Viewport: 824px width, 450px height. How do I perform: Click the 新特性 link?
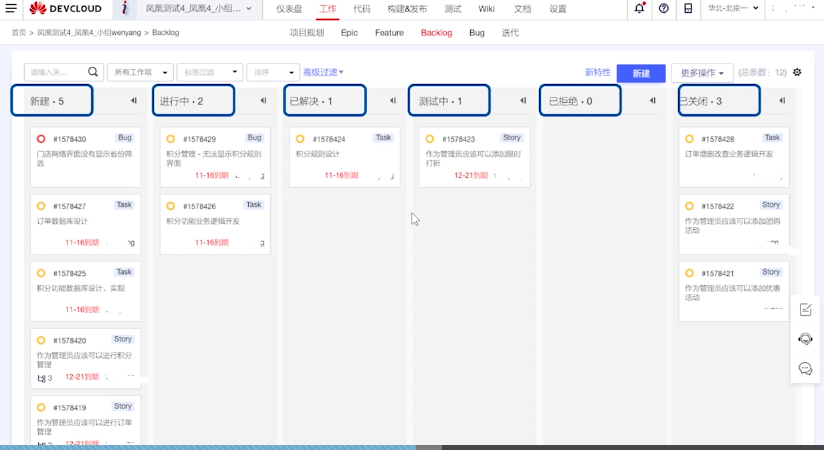pyautogui.click(x=598, y=73)
